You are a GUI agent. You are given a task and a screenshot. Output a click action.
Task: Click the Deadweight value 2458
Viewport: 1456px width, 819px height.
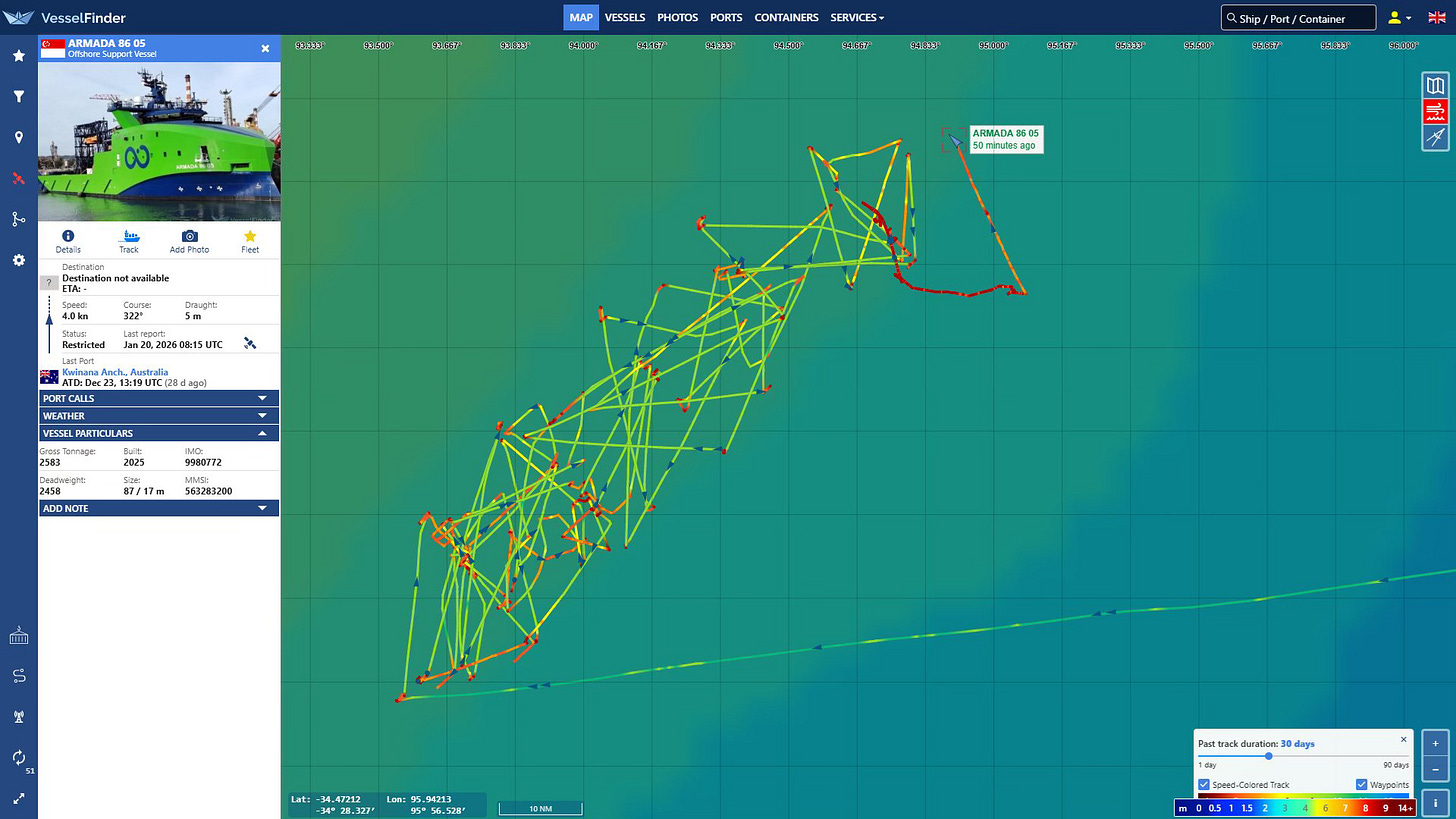[50, 491]
